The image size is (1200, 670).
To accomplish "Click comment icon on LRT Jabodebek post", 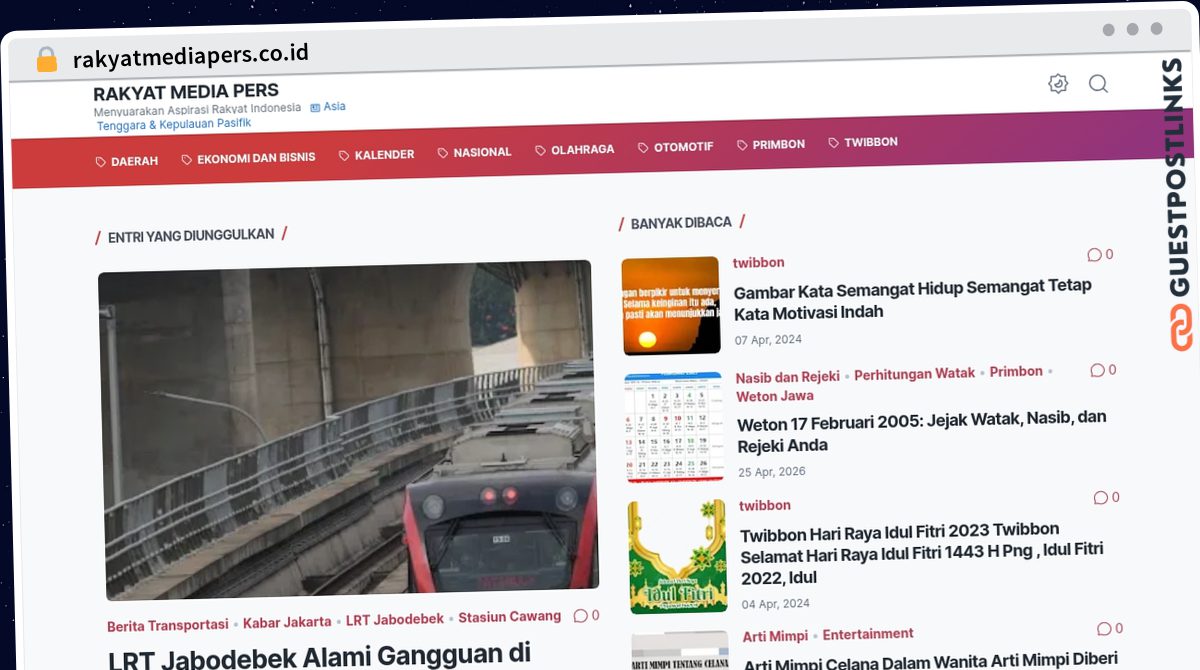I will coord(580,616).
